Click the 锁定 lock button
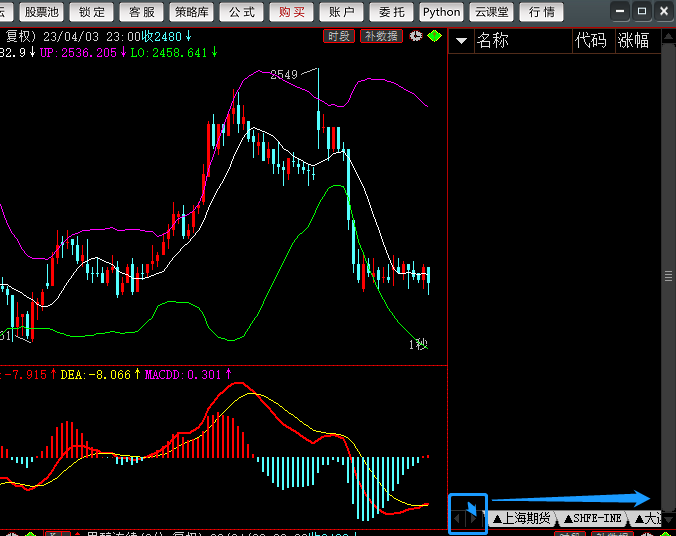676x536 pixels. [91, 12]
